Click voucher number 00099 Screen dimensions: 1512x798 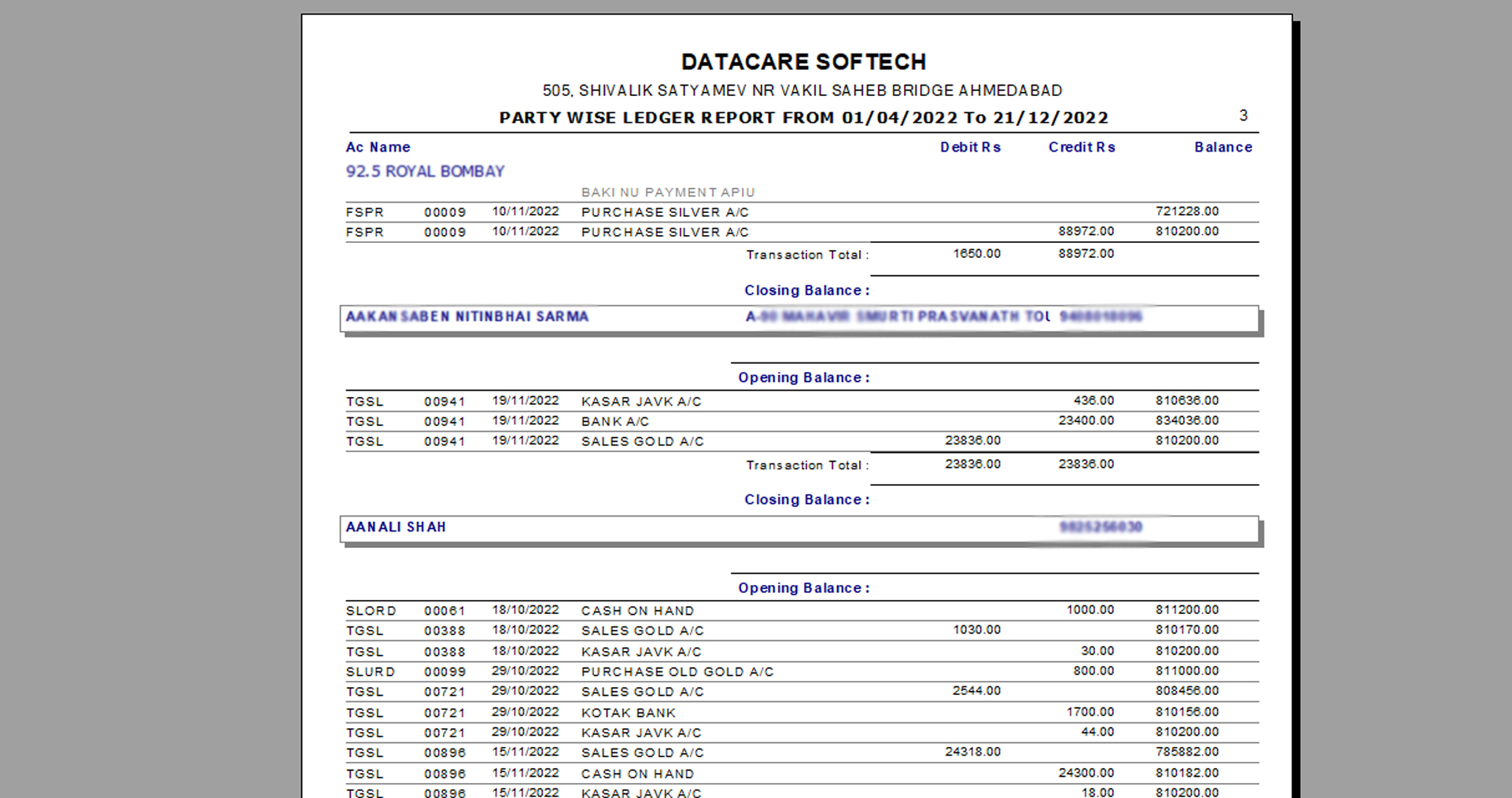point(444,672)
